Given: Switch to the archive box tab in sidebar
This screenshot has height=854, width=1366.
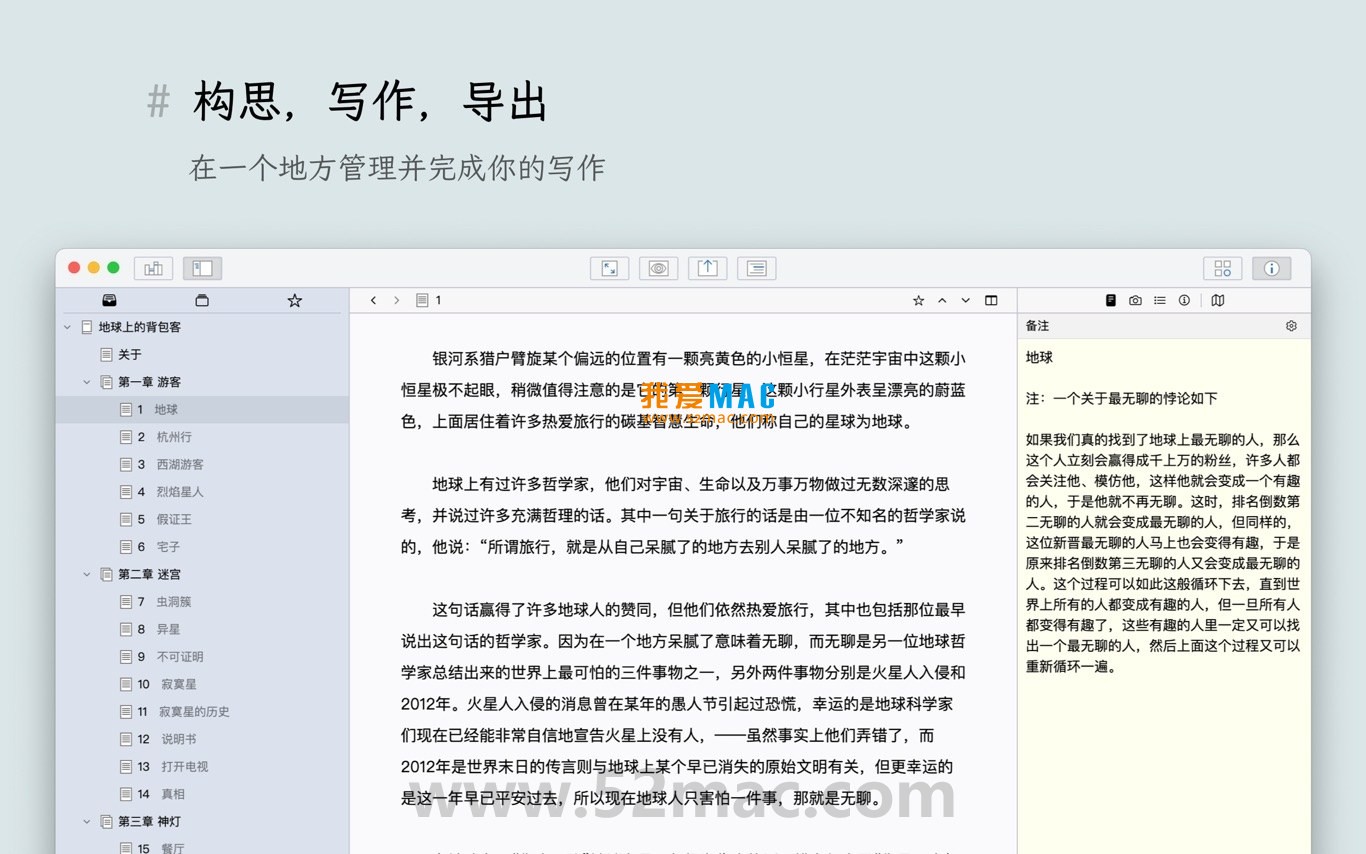Looking at the screenshot, I should [x=202, y=300].
